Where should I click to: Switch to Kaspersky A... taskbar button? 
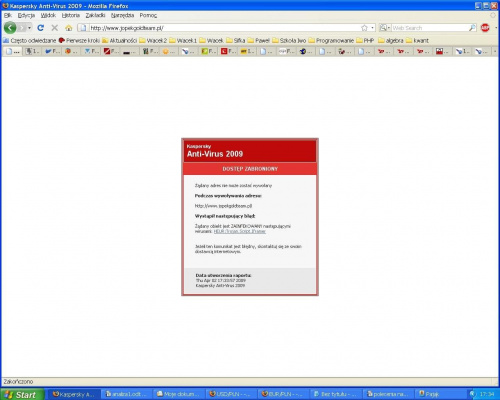click(74, 395)
